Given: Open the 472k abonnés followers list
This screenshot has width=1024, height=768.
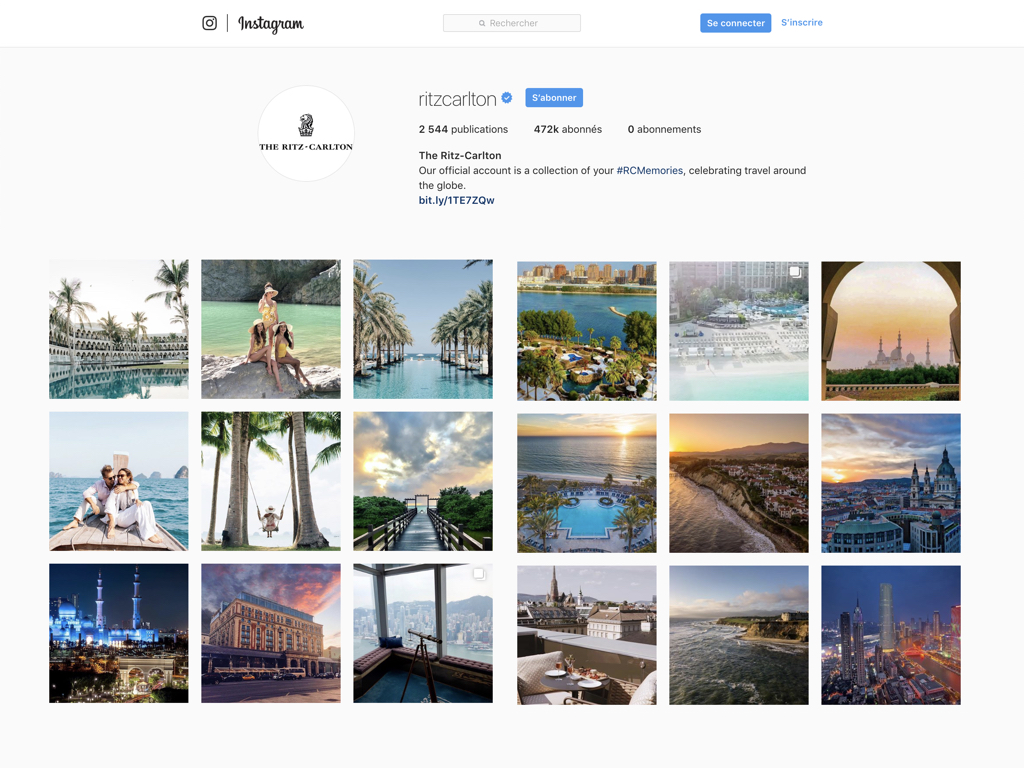Looking at the screenshot, I should 567,129.
